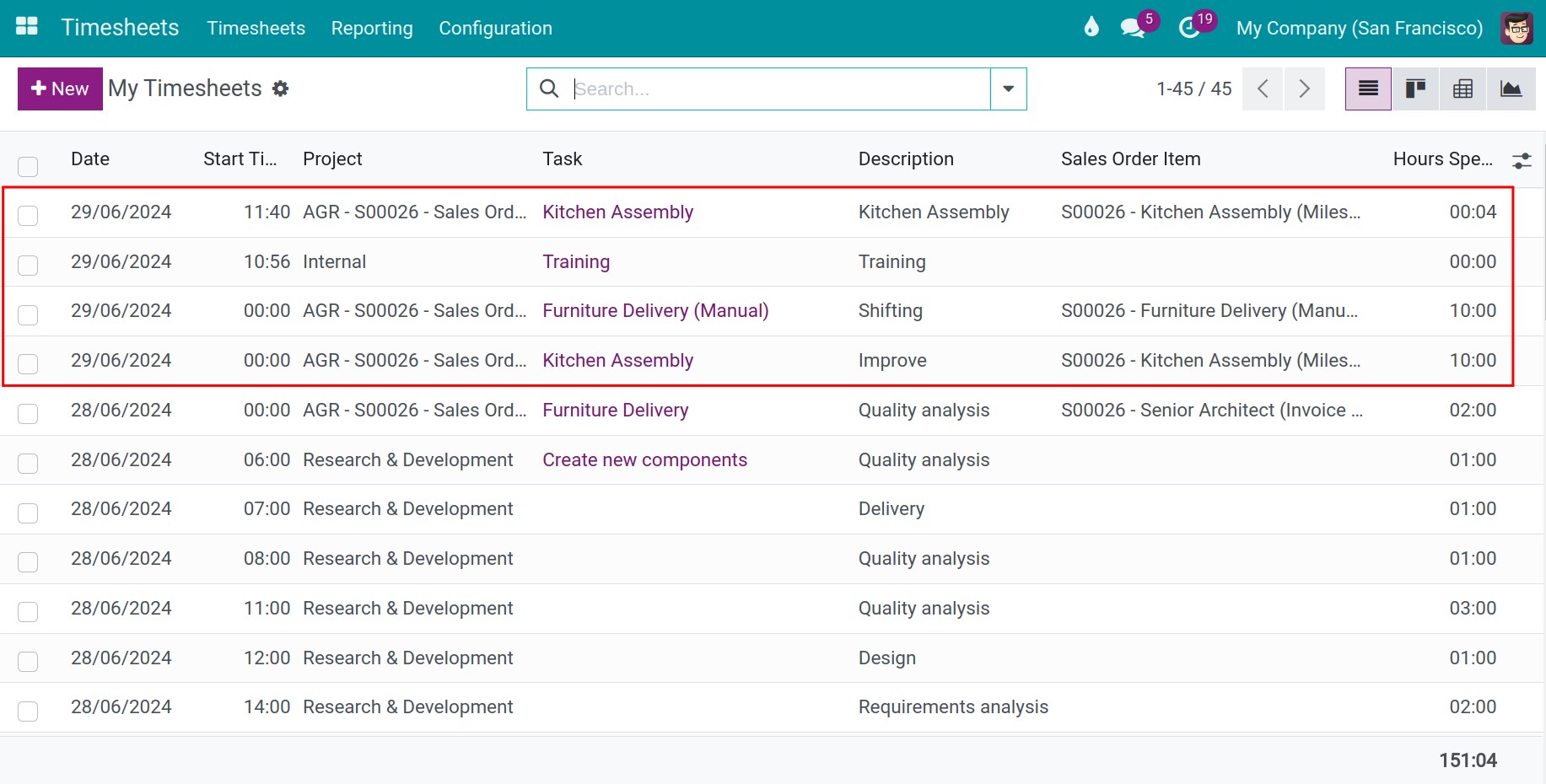Sort by the Project column header
1546x784 pixels.
[332, 159]
